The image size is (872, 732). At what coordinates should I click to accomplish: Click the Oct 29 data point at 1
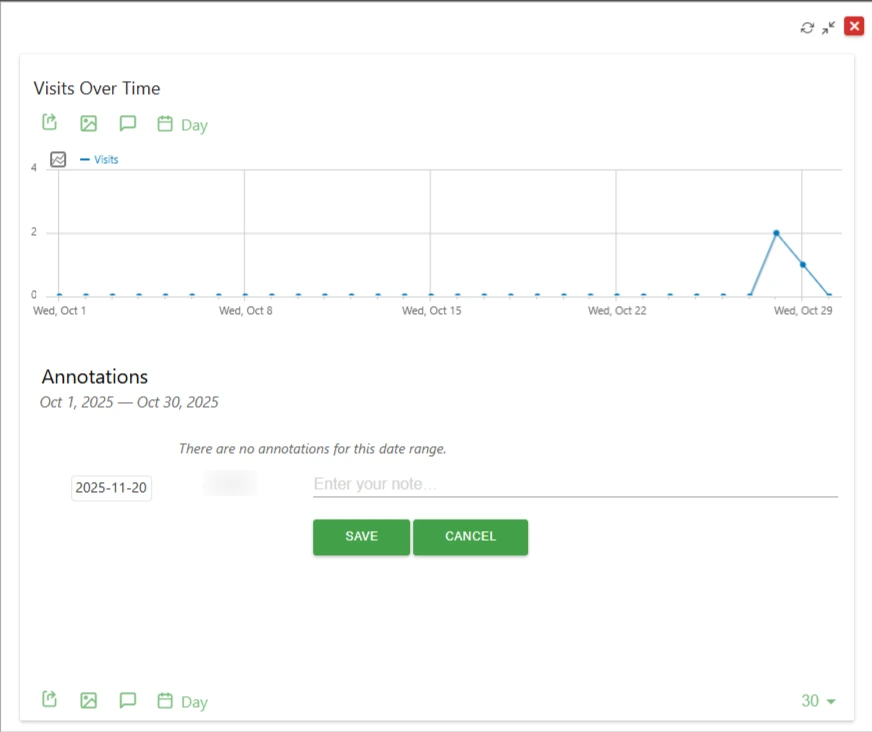click(x=802, y=265)
